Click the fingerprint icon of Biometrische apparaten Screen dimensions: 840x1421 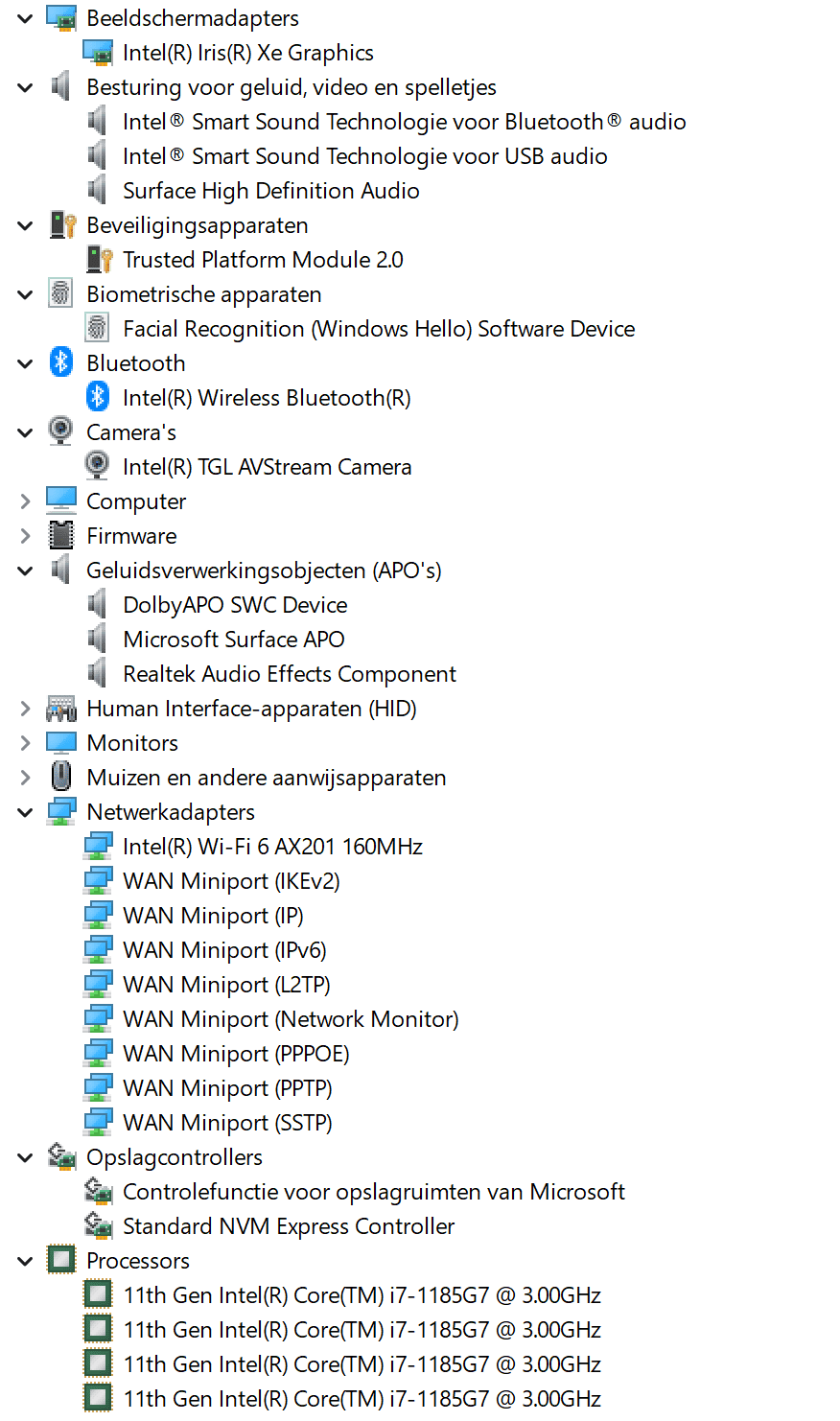coord(61,294)
